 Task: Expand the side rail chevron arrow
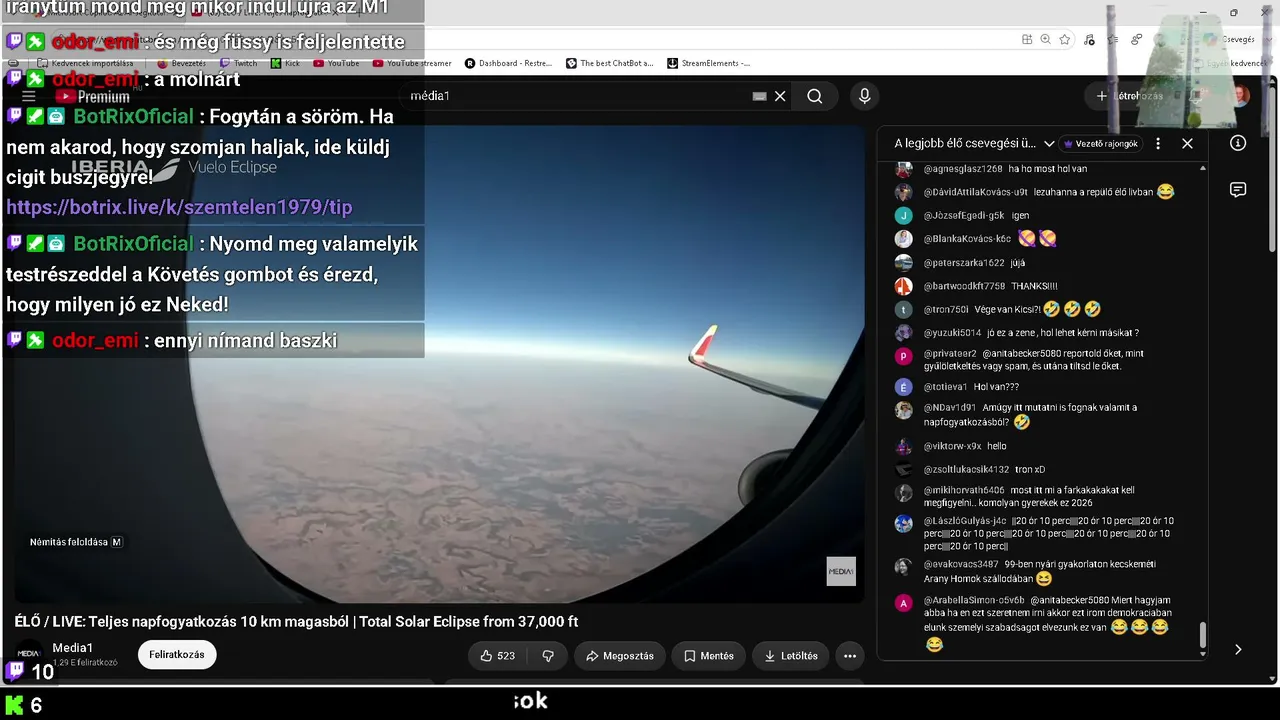[1238, 649]
